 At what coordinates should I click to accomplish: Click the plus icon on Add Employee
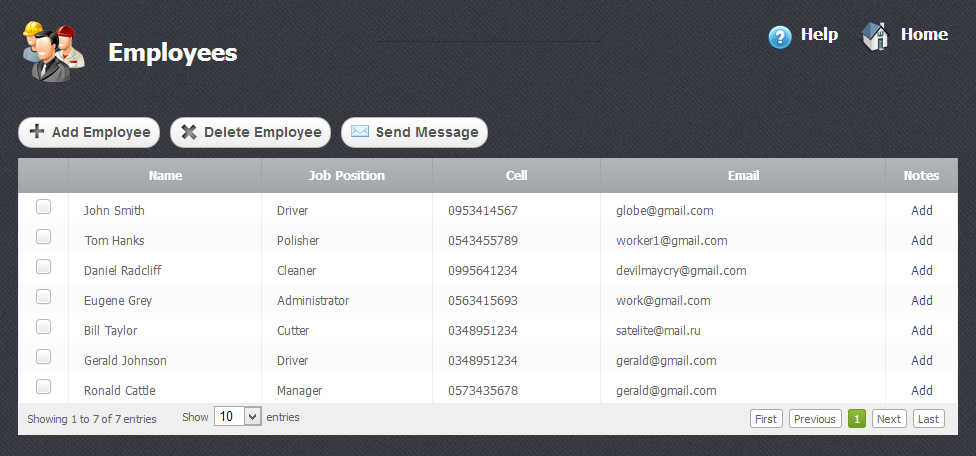37,132
